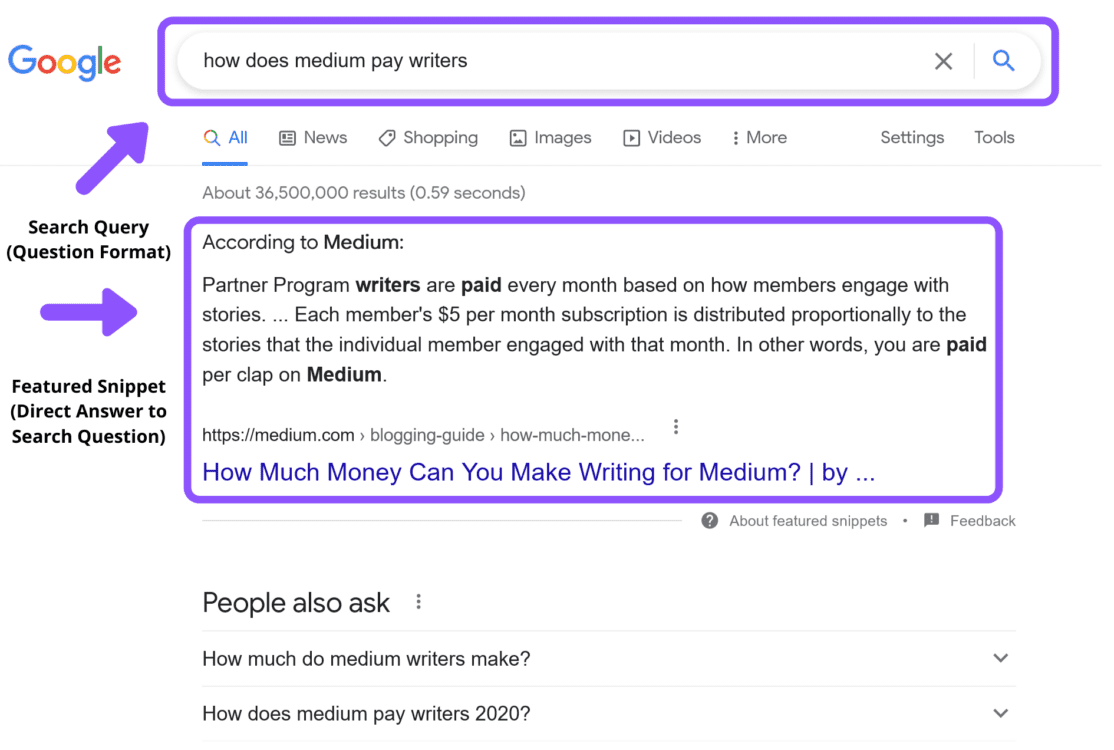The image size is (1114, 750).
Task: Open the People also ask three-dot menu
Action: [418, 602]
